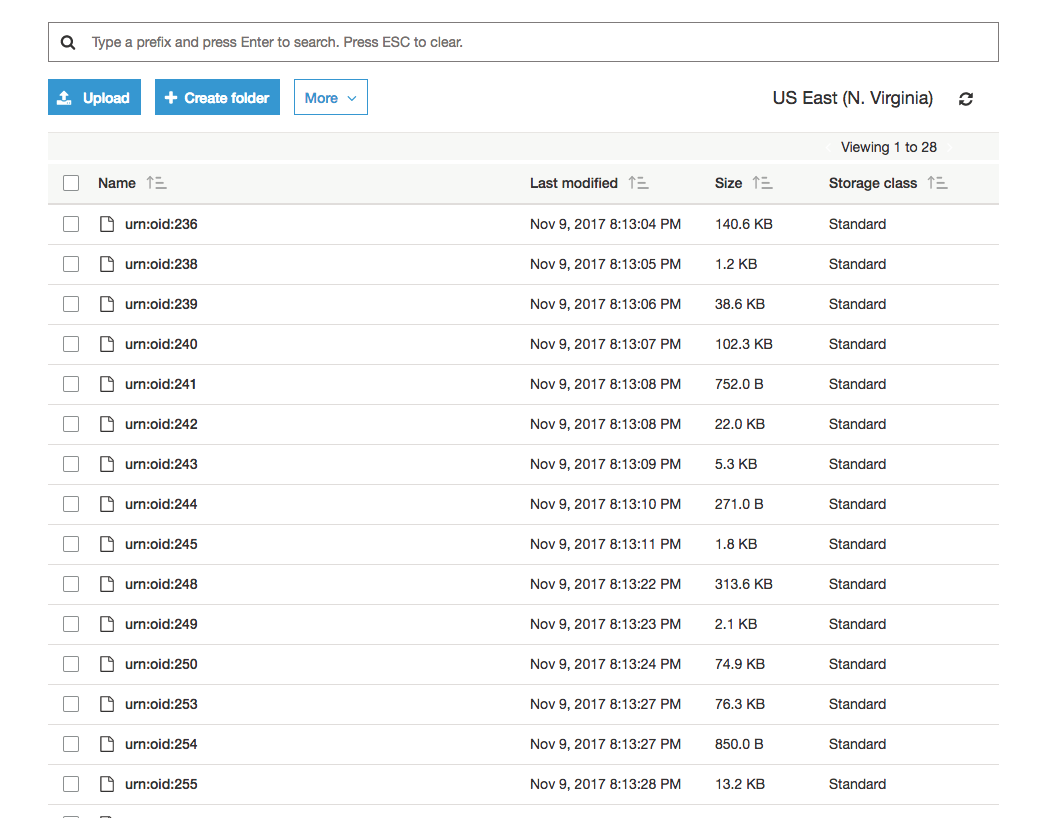Sort by Storage class sort icon
Viewport: 1063px width, 818px height.
tap(938, 183)
